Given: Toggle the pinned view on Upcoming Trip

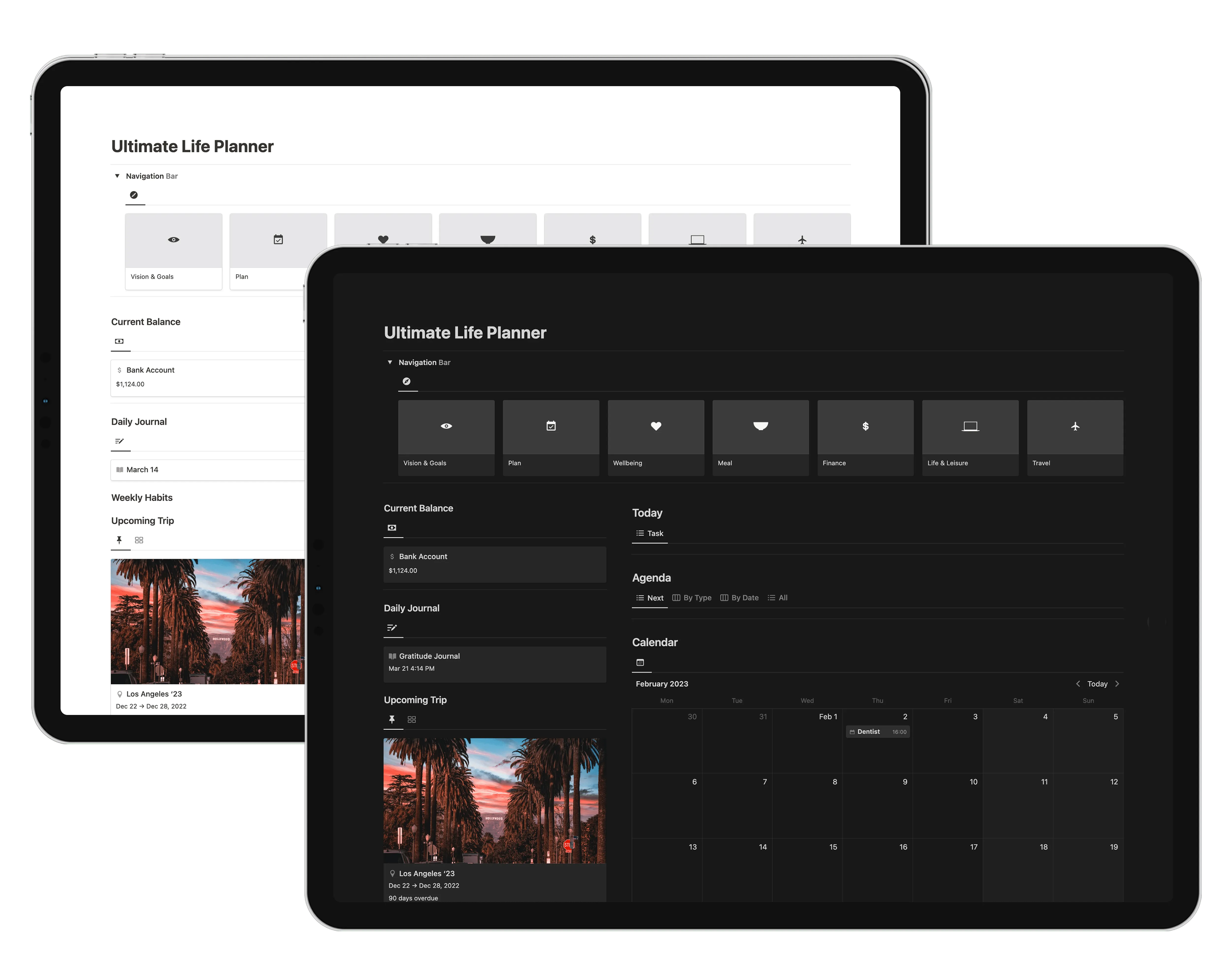Looking at the screenshot, I should coord(393,720).
